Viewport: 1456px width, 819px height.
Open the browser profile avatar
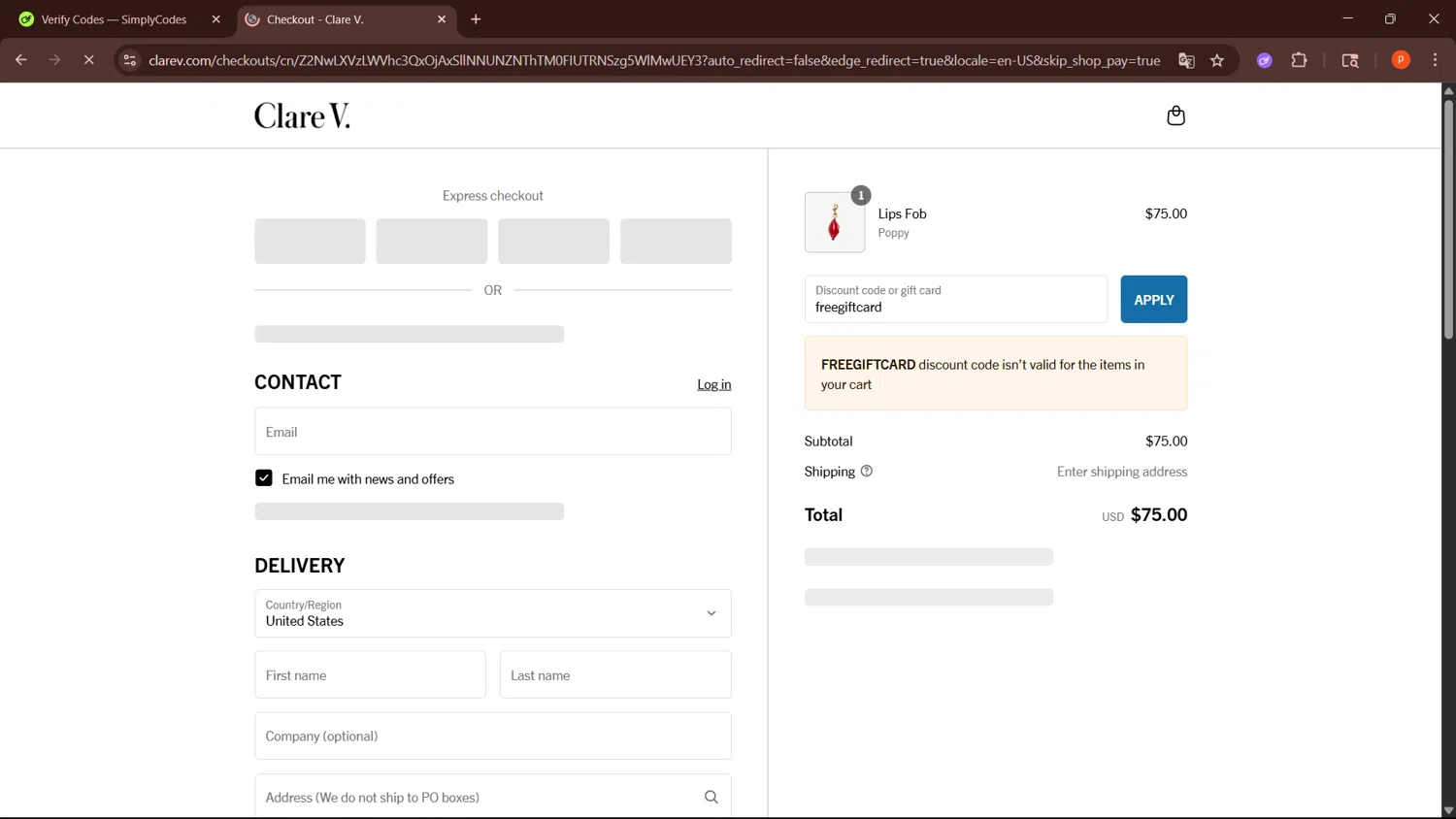(1401, 60)
